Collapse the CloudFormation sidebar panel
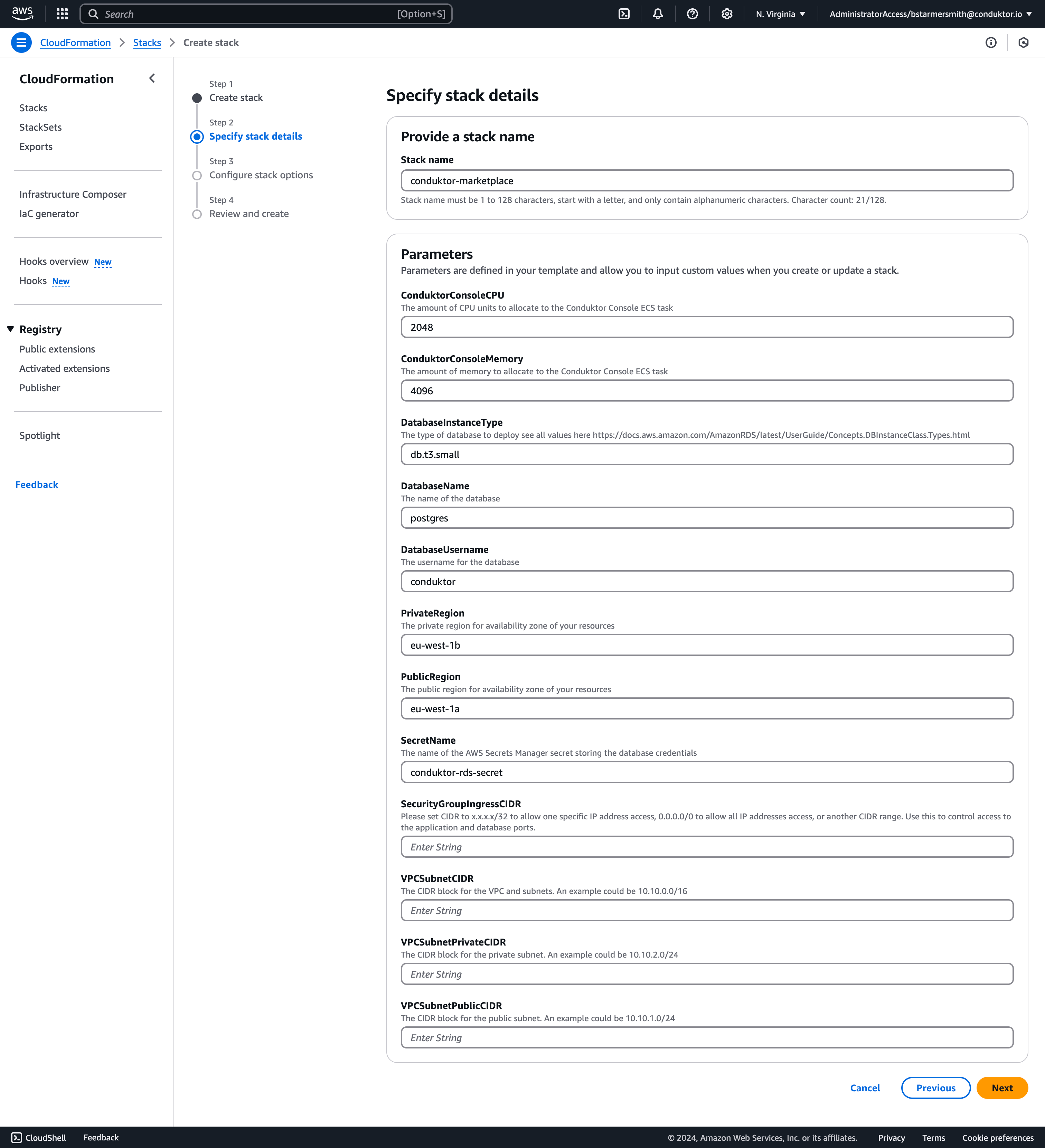Viewport: 1045px width, 1148px height. coord(151,77)
